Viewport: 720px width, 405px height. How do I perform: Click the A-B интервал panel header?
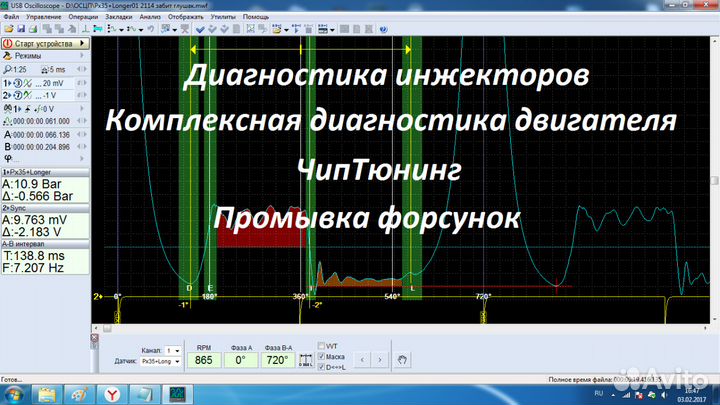pos(45,244)
